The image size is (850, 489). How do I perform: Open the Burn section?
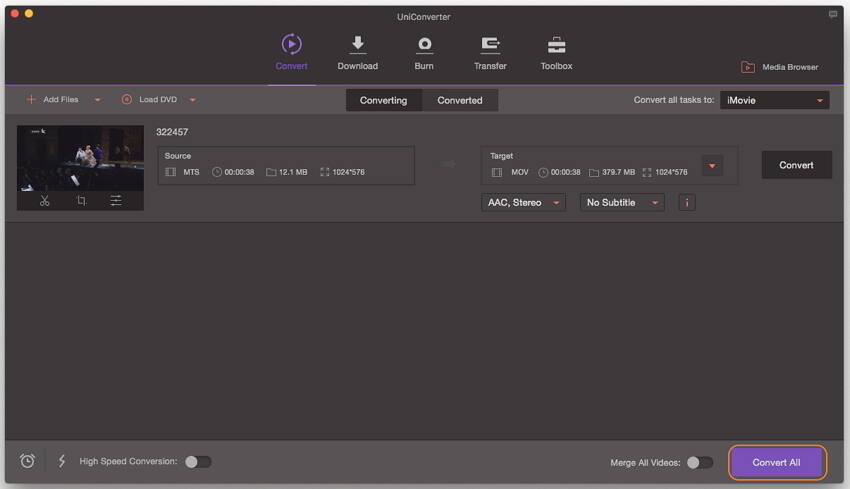tap(424, 53)
